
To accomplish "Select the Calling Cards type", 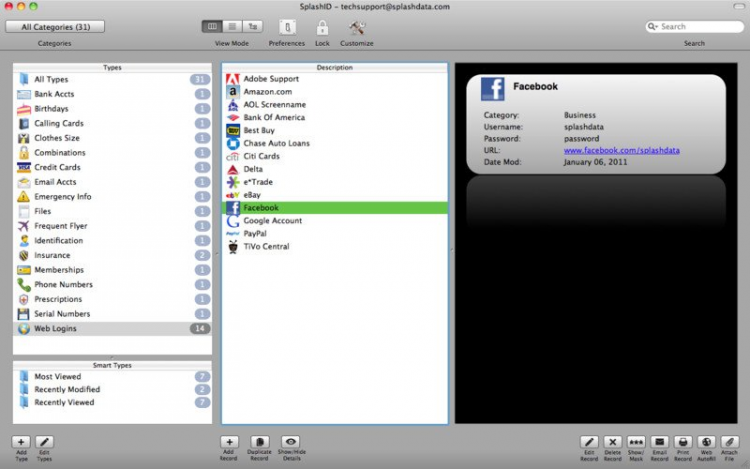I will coord(112,123).
